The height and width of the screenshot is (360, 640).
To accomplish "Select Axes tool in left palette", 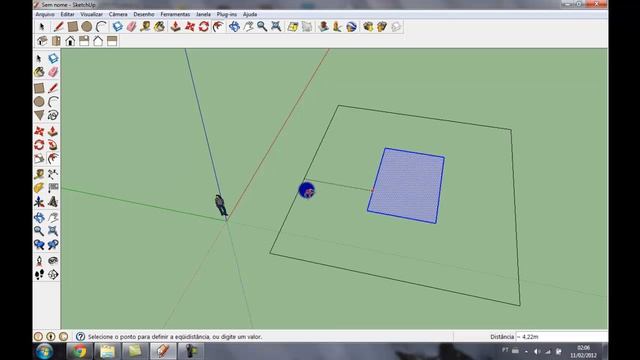I will click(x=39, y=202).
